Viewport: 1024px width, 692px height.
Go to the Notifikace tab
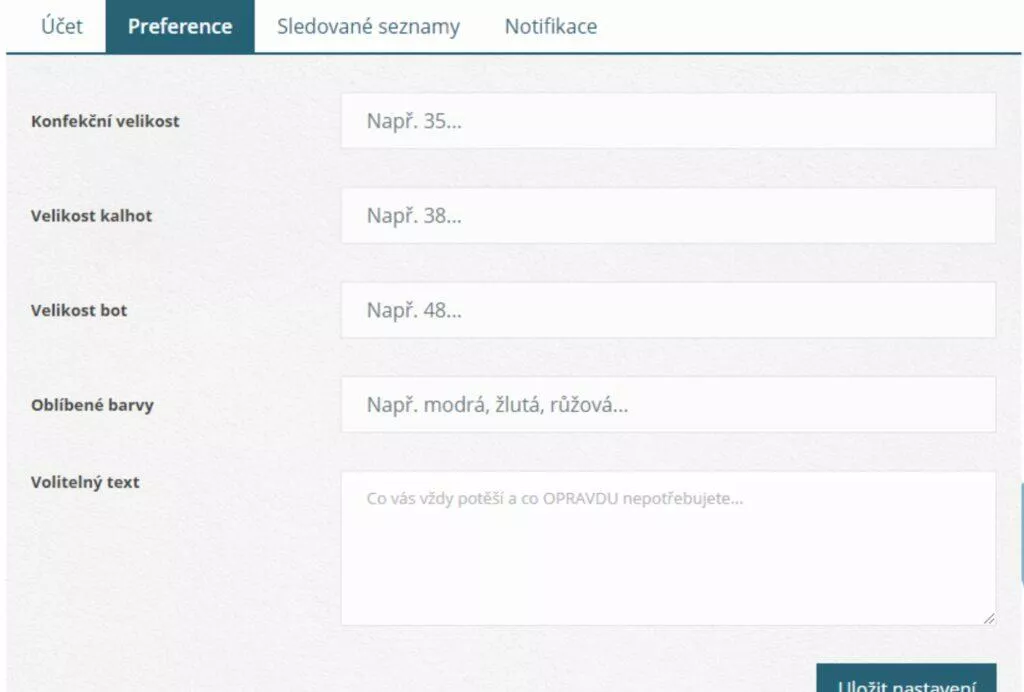click(551, 26)
